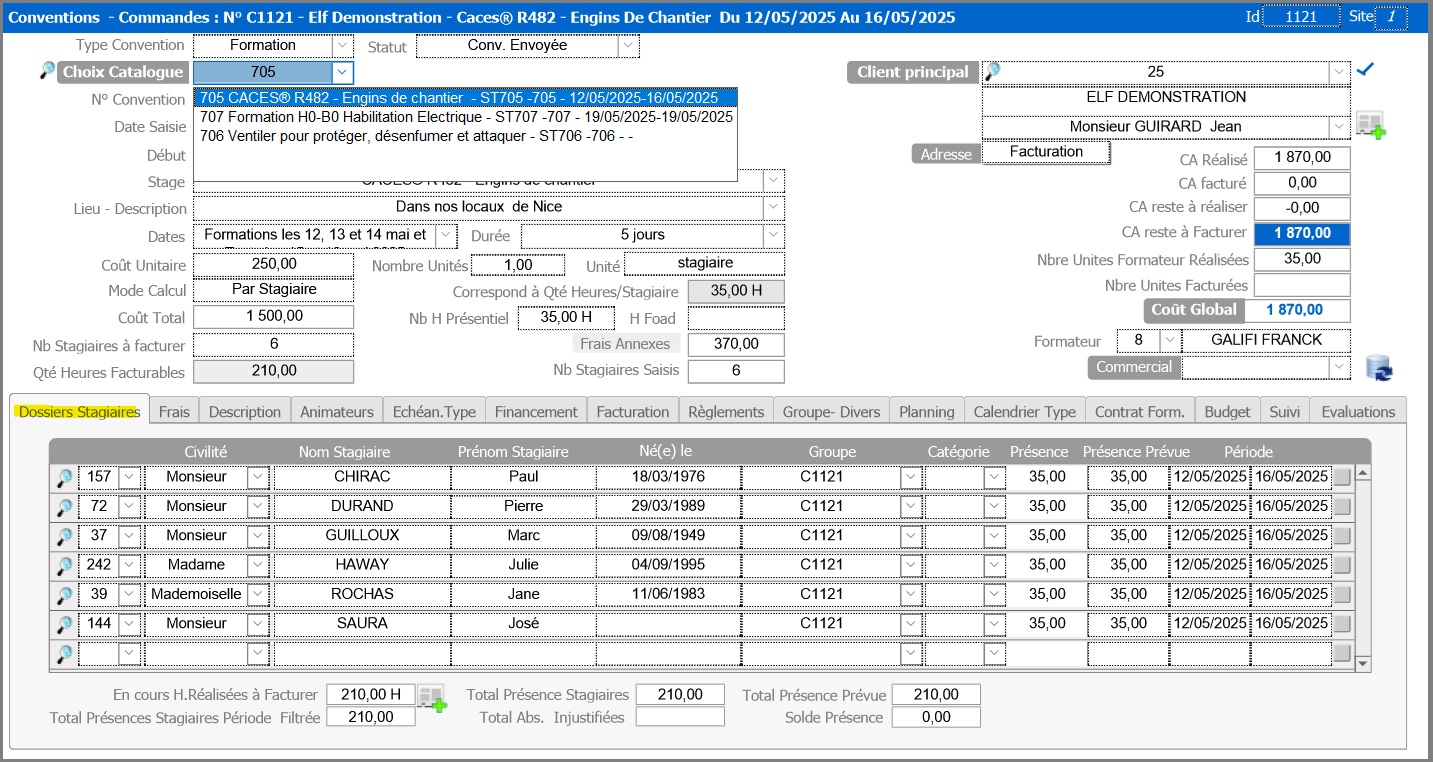Open the Planning tab

point(927,411)
